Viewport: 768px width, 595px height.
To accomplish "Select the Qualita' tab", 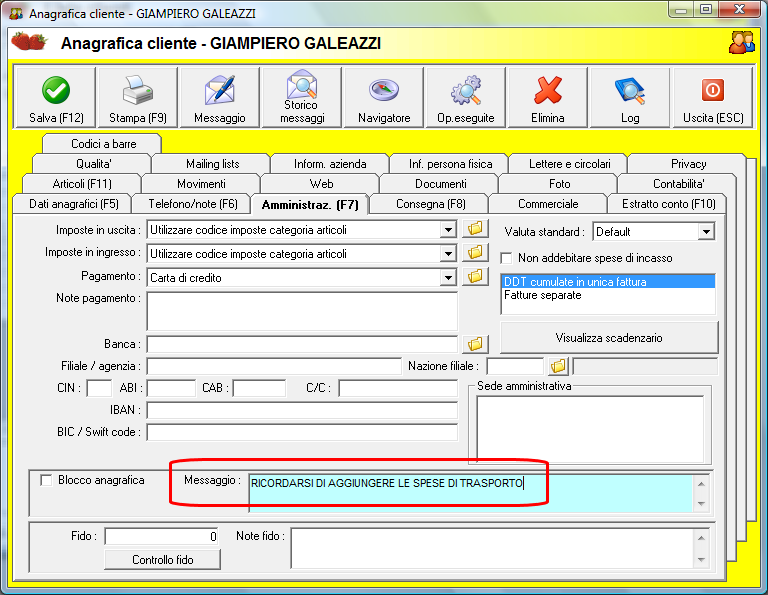I will [x=93, y=164].
